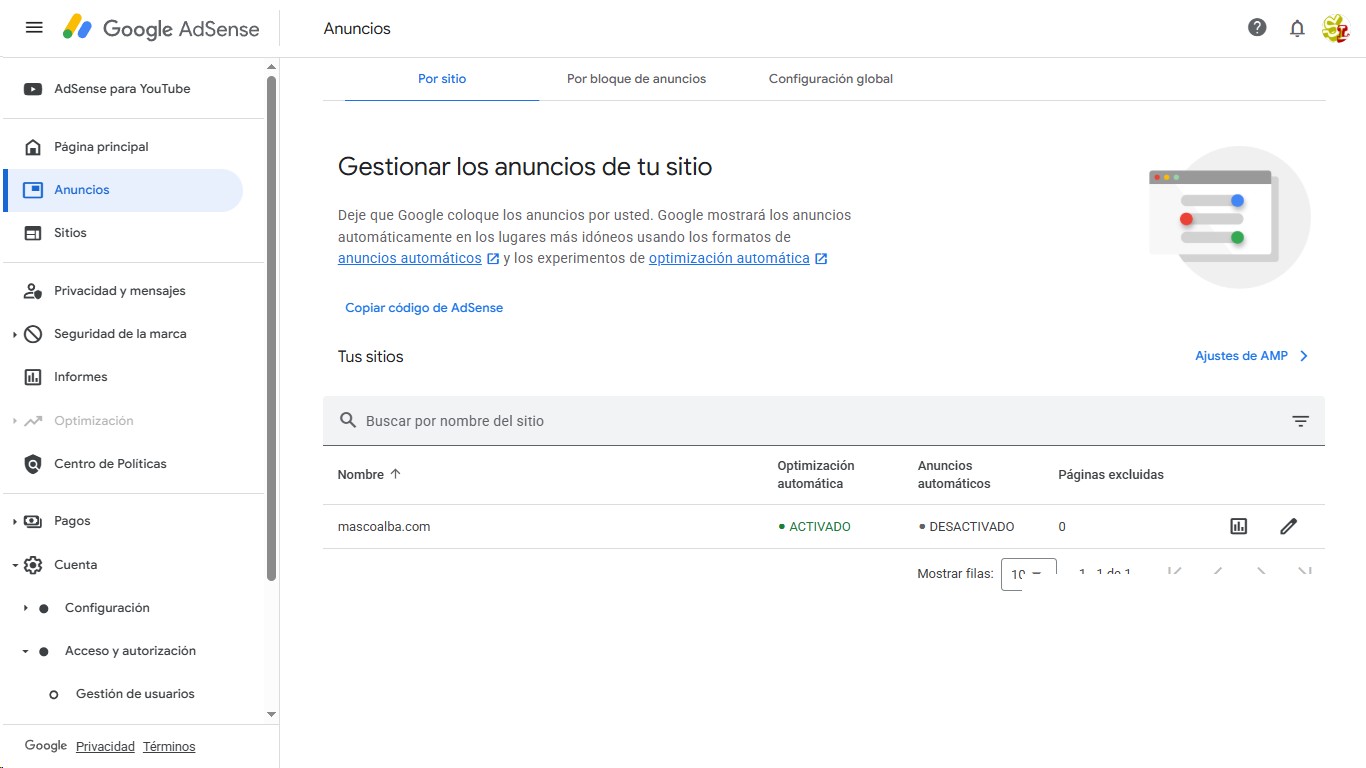1366x768 pixels.
Task: Collapse the Cuenta section arrow
Action: [15, 566]
